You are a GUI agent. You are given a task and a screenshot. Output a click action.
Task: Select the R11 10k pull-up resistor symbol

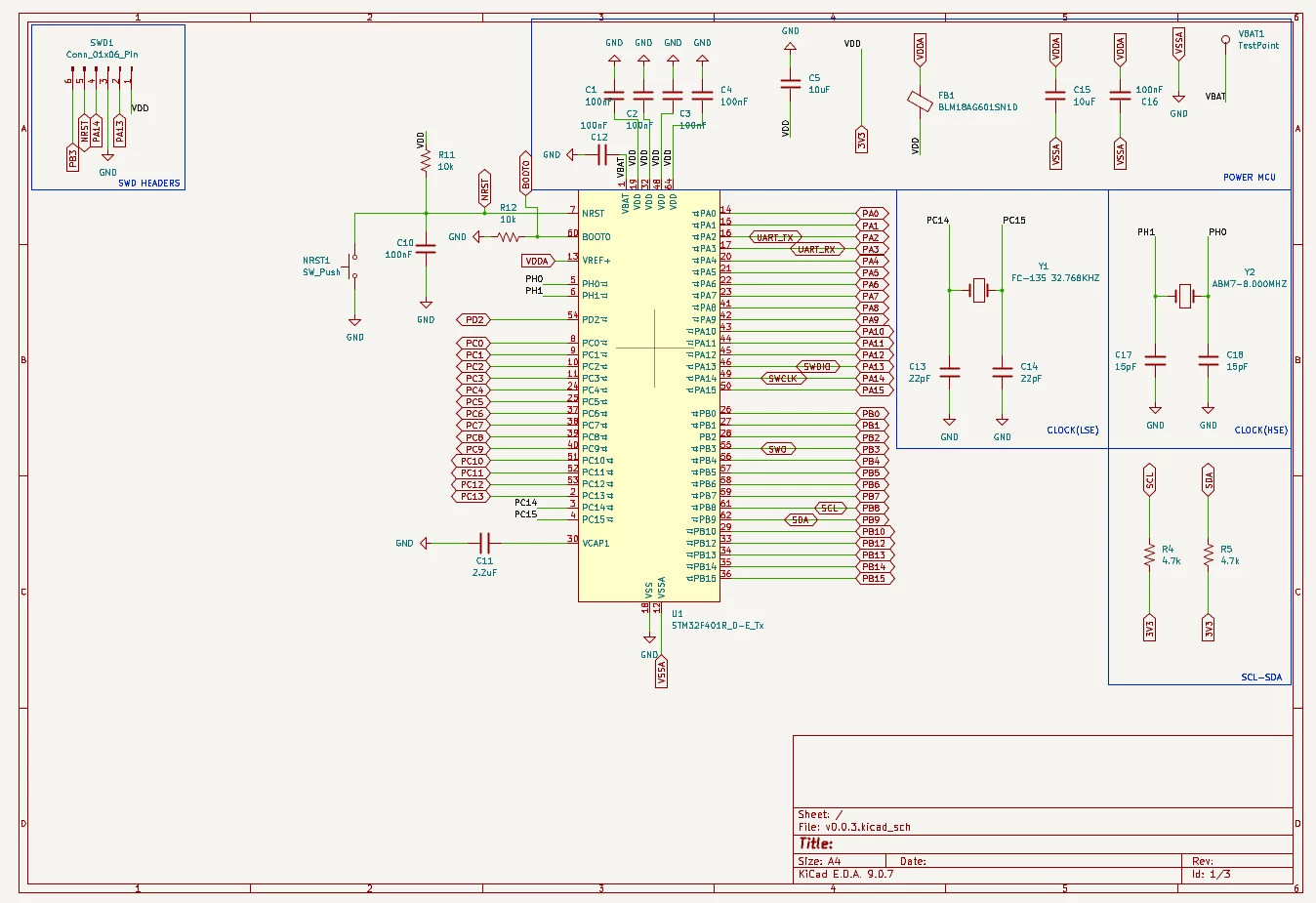(426, 162)
